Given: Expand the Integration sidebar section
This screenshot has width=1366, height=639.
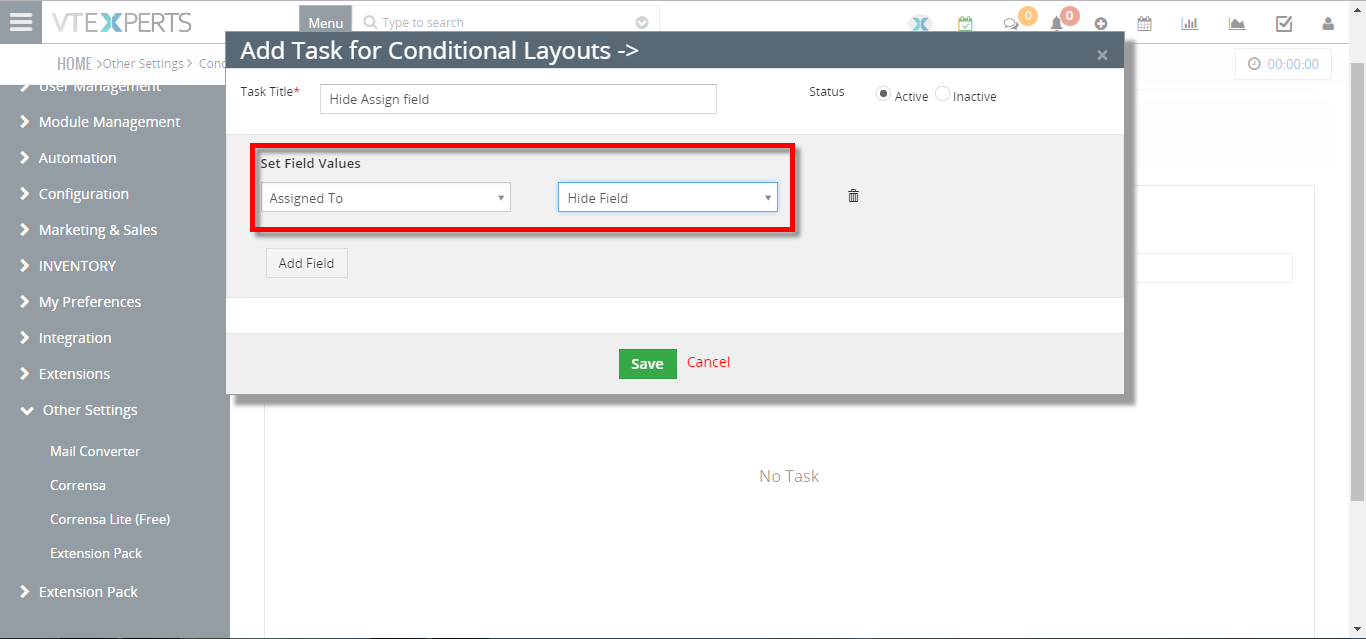Looking at the screenshot, I should 65,338.
